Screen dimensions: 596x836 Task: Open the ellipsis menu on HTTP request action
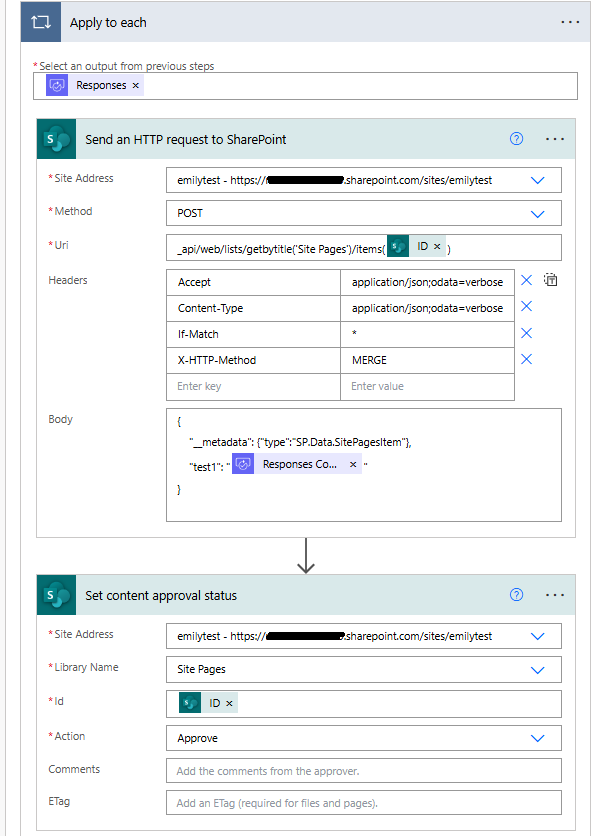pyautogui.click(x=555, y=139)
